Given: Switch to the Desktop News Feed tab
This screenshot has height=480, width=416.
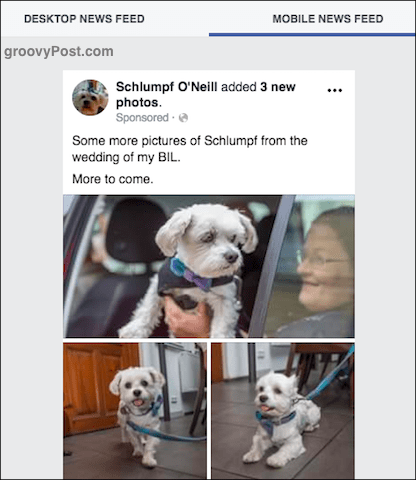Looking at the screenshot, I should coord(84,19).
